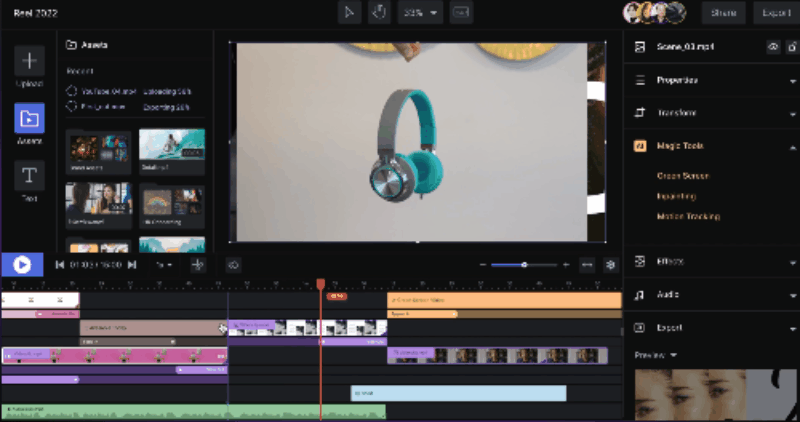The height and width of the screenshot is (422, 800).
Task: Select the black-and-white filmstrip clip
Action: 308,328
